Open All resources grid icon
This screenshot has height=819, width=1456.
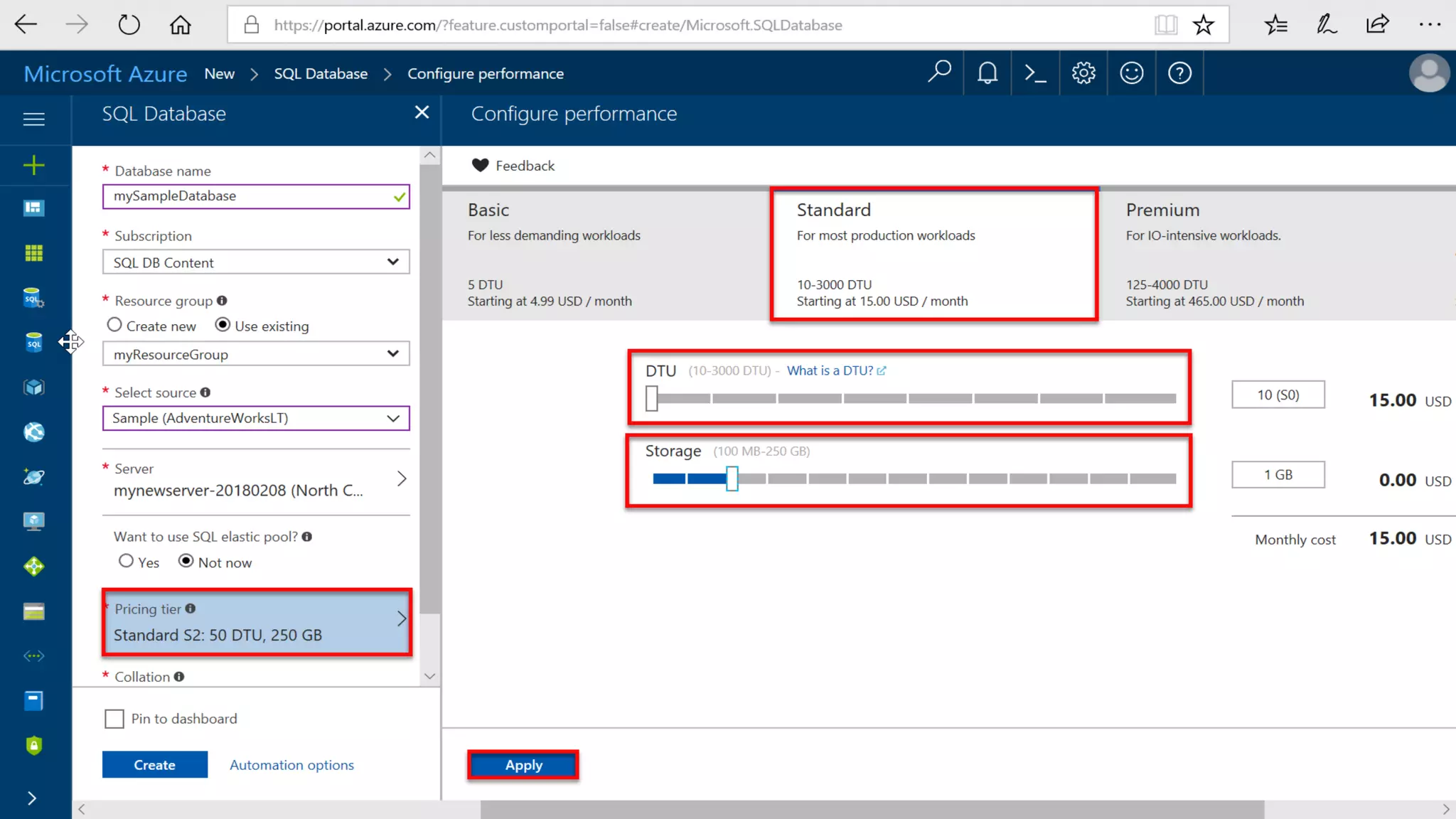click(33, 252)
